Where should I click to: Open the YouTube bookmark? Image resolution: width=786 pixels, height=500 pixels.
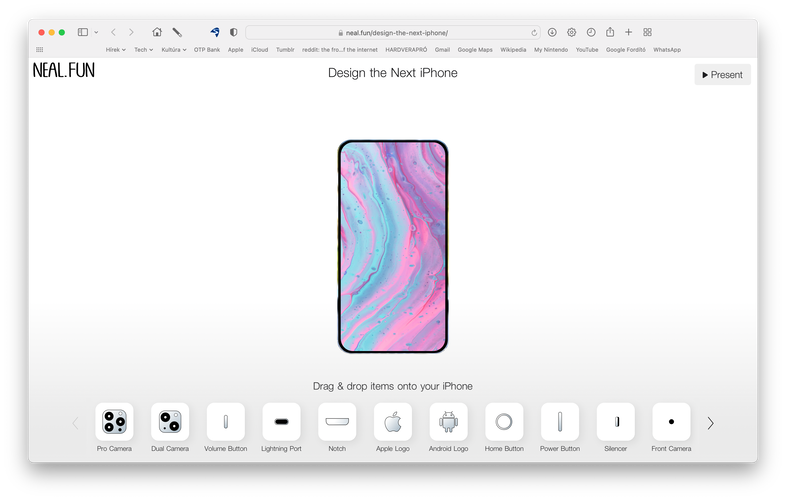[587, 50]
